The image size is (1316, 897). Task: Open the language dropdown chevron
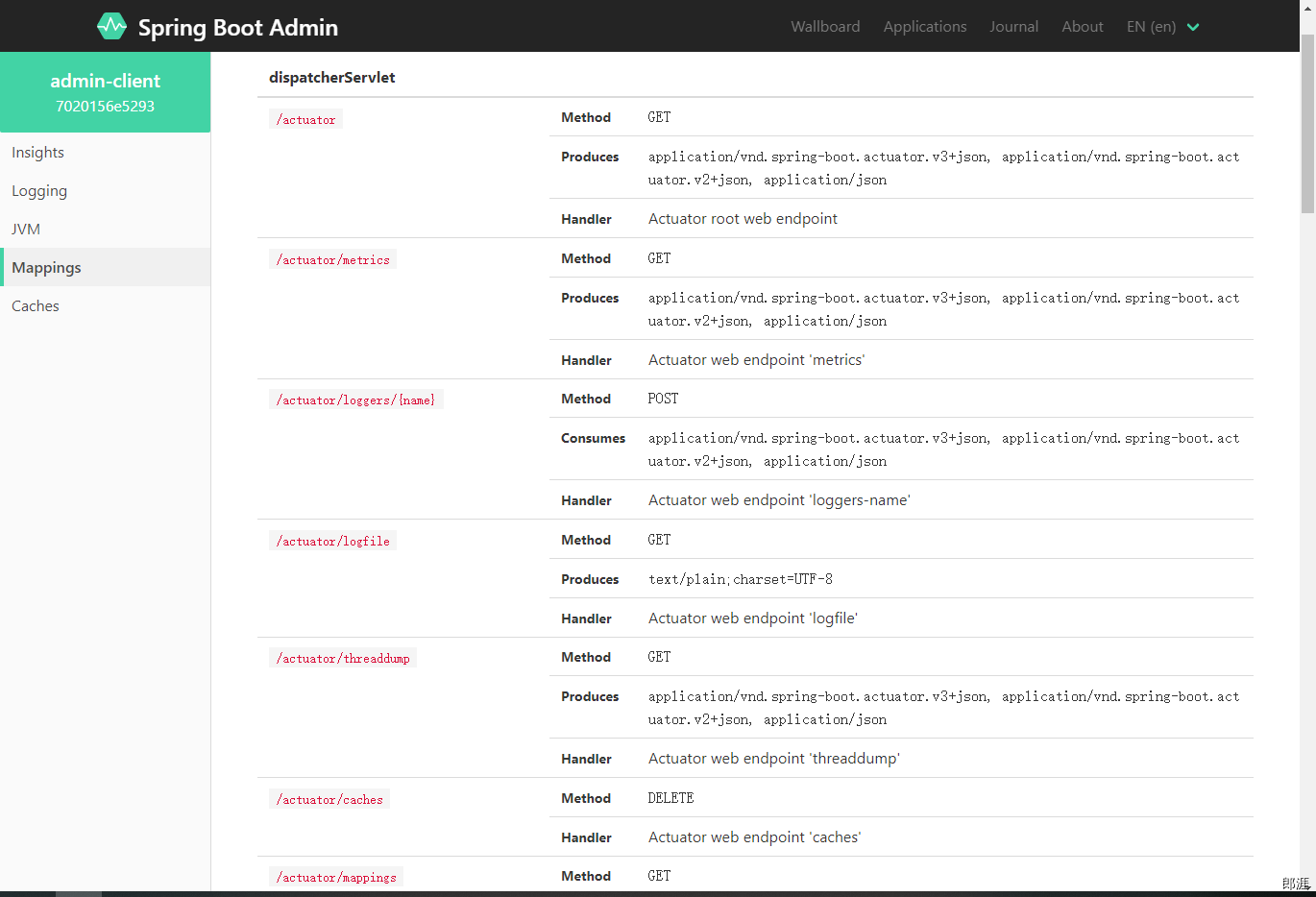[x=1193, y=27]
